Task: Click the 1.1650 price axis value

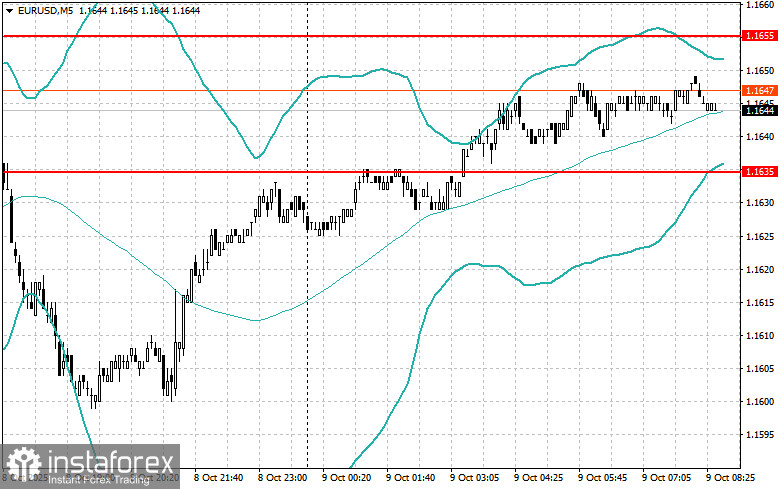Action: click(760, 71)
